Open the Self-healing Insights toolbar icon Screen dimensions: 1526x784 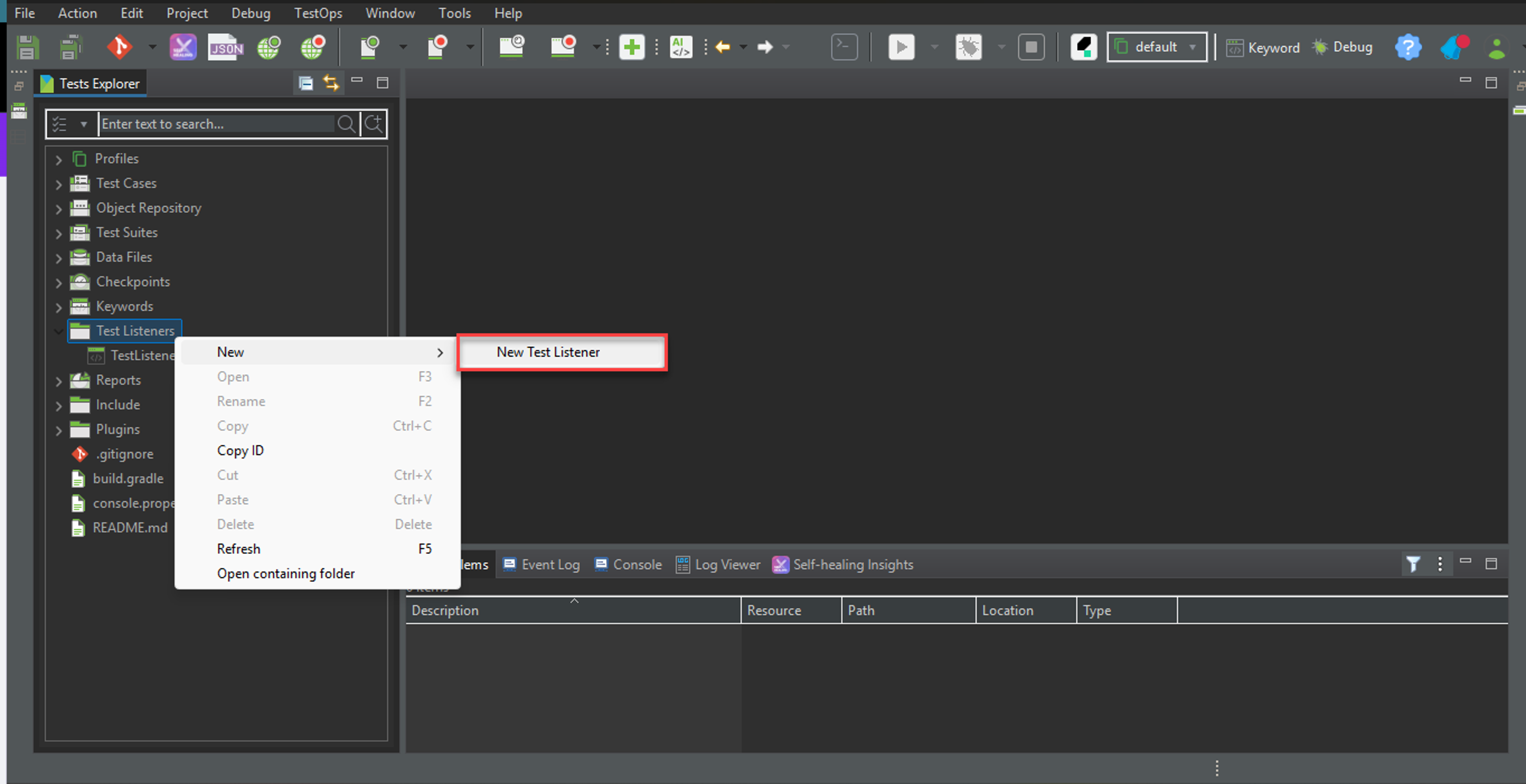click(183, 47)
